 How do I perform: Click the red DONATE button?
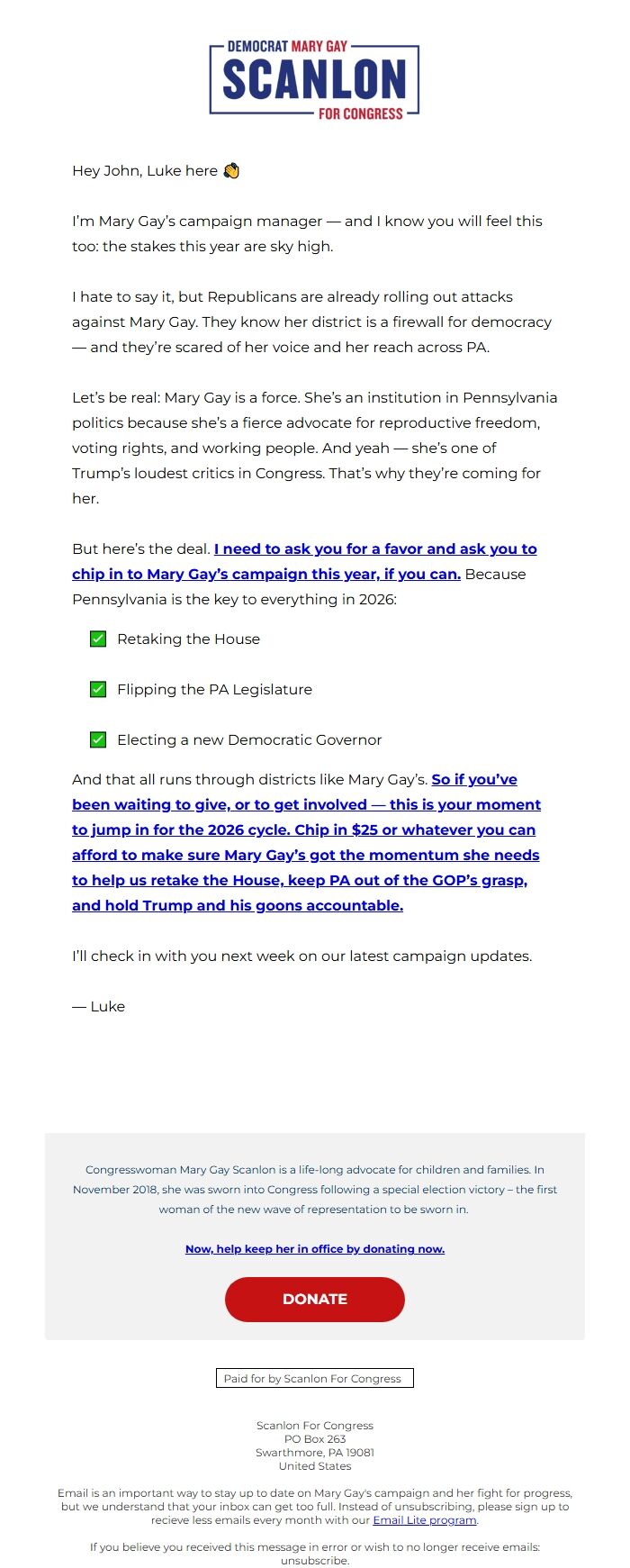pos(314,1300)
